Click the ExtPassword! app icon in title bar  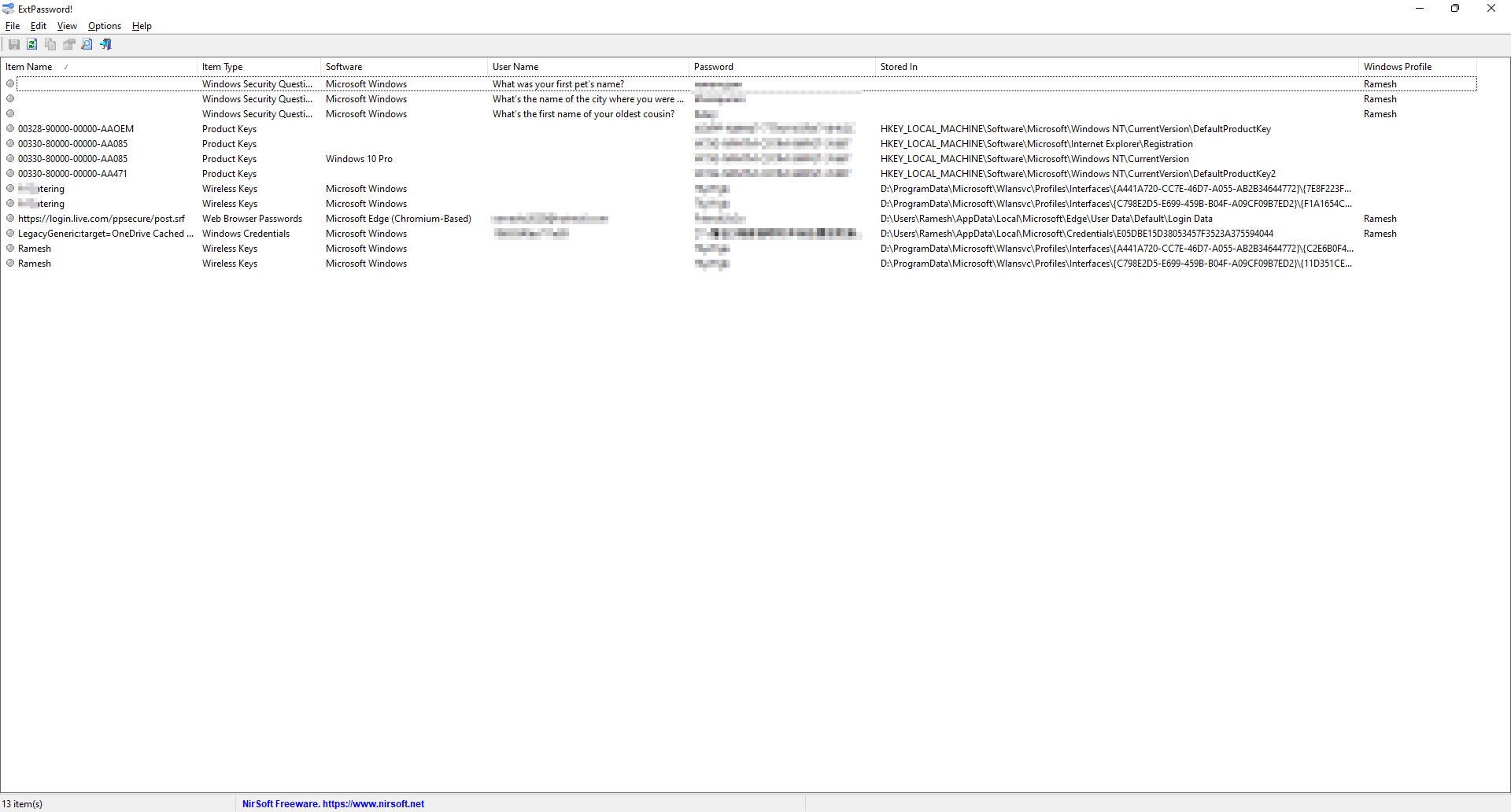pyautogui.click(x=8, y=9)
